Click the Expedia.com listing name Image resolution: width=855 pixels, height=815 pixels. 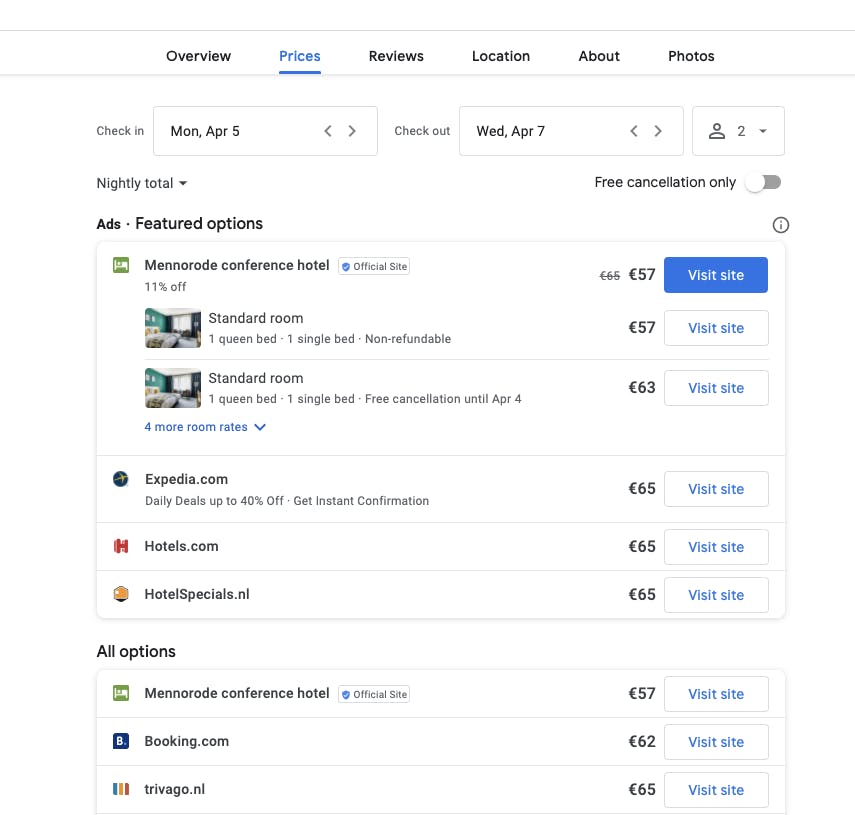tap(186, 479)
